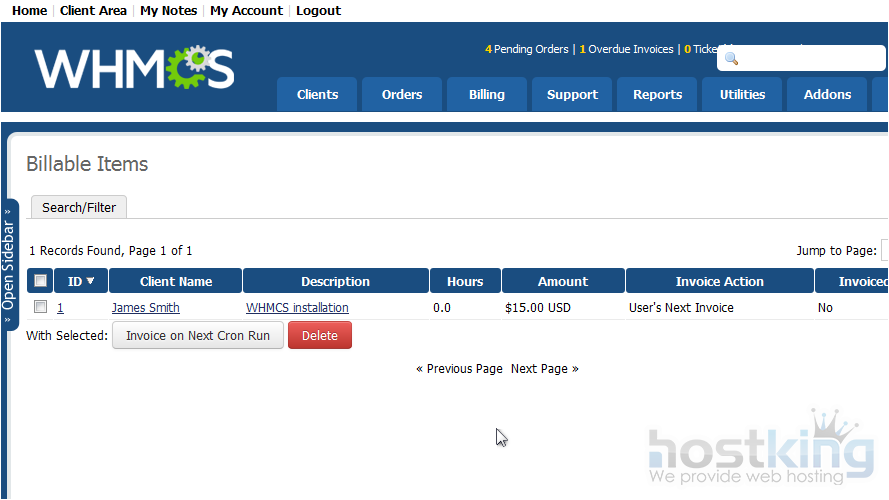Open the Addons menu

827,95
